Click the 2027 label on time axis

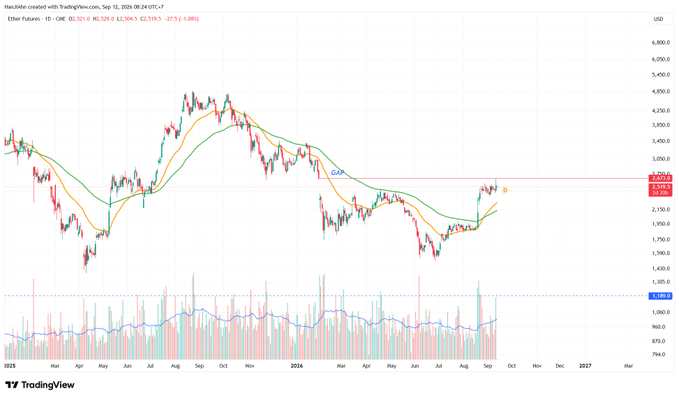(585, 366)
